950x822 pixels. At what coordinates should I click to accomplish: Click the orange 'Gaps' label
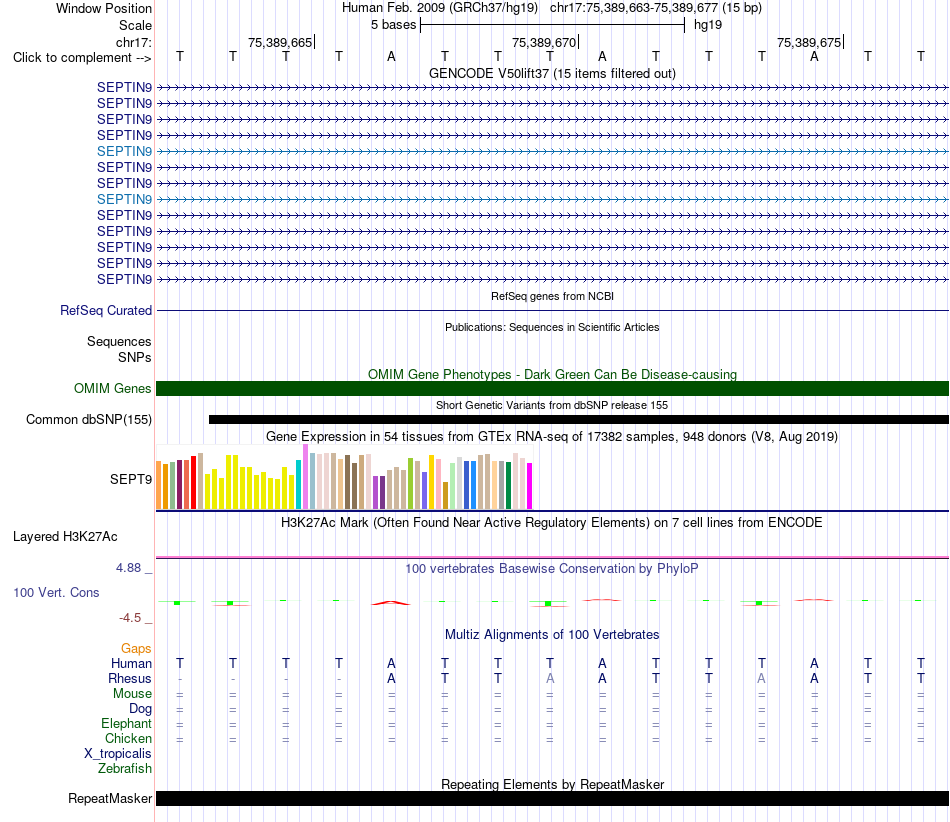[x=136, y=649]
